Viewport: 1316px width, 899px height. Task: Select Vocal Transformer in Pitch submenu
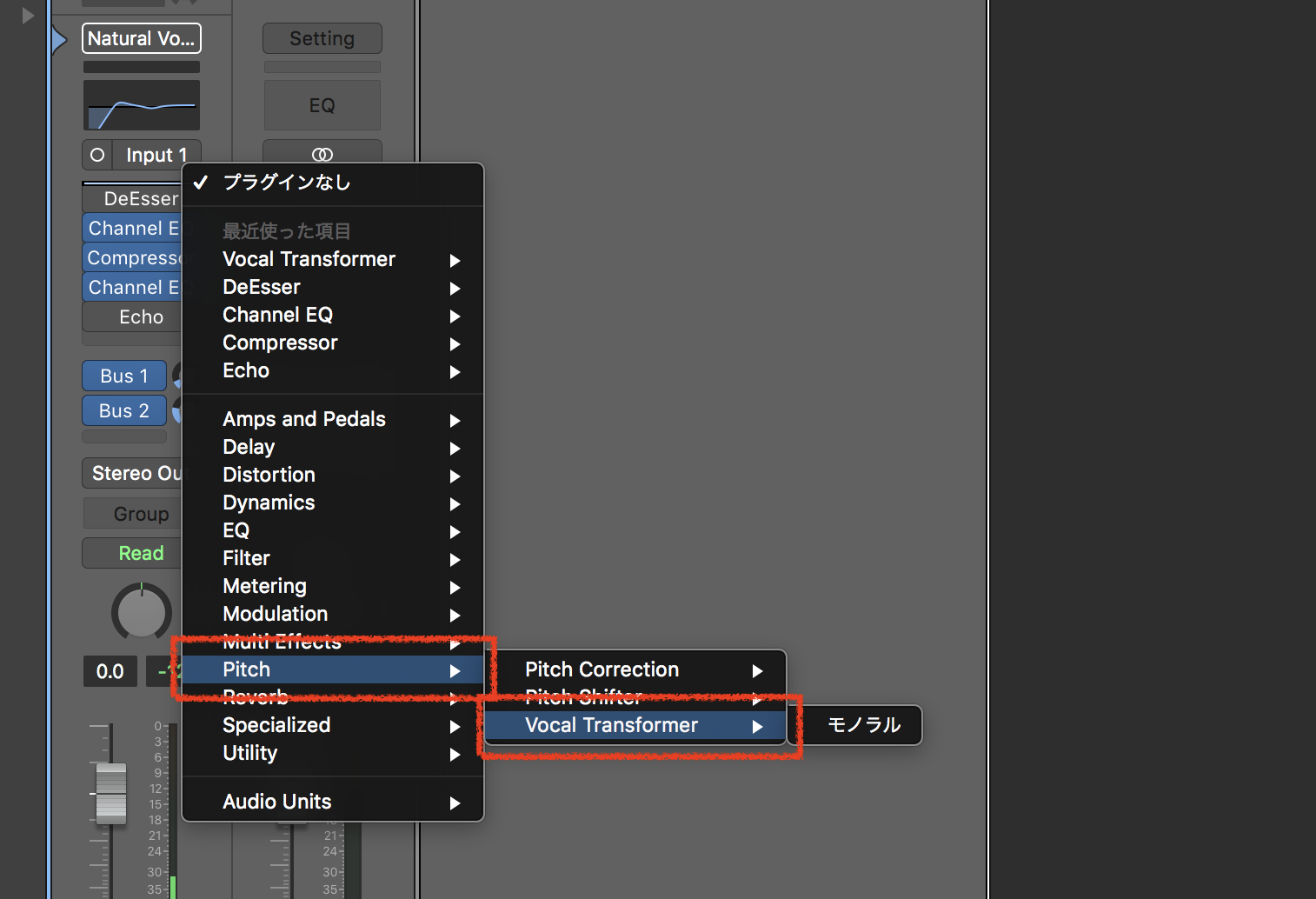(635, 725)
